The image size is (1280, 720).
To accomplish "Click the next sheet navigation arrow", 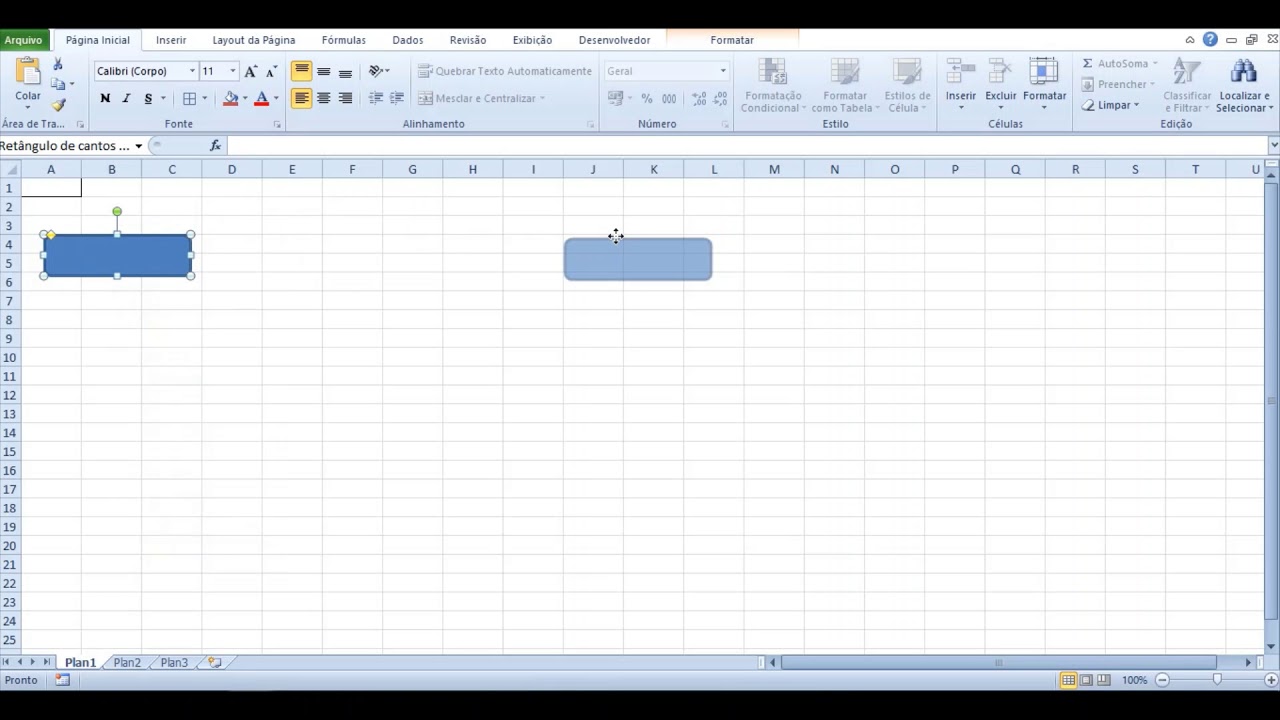I will point(33,662).
